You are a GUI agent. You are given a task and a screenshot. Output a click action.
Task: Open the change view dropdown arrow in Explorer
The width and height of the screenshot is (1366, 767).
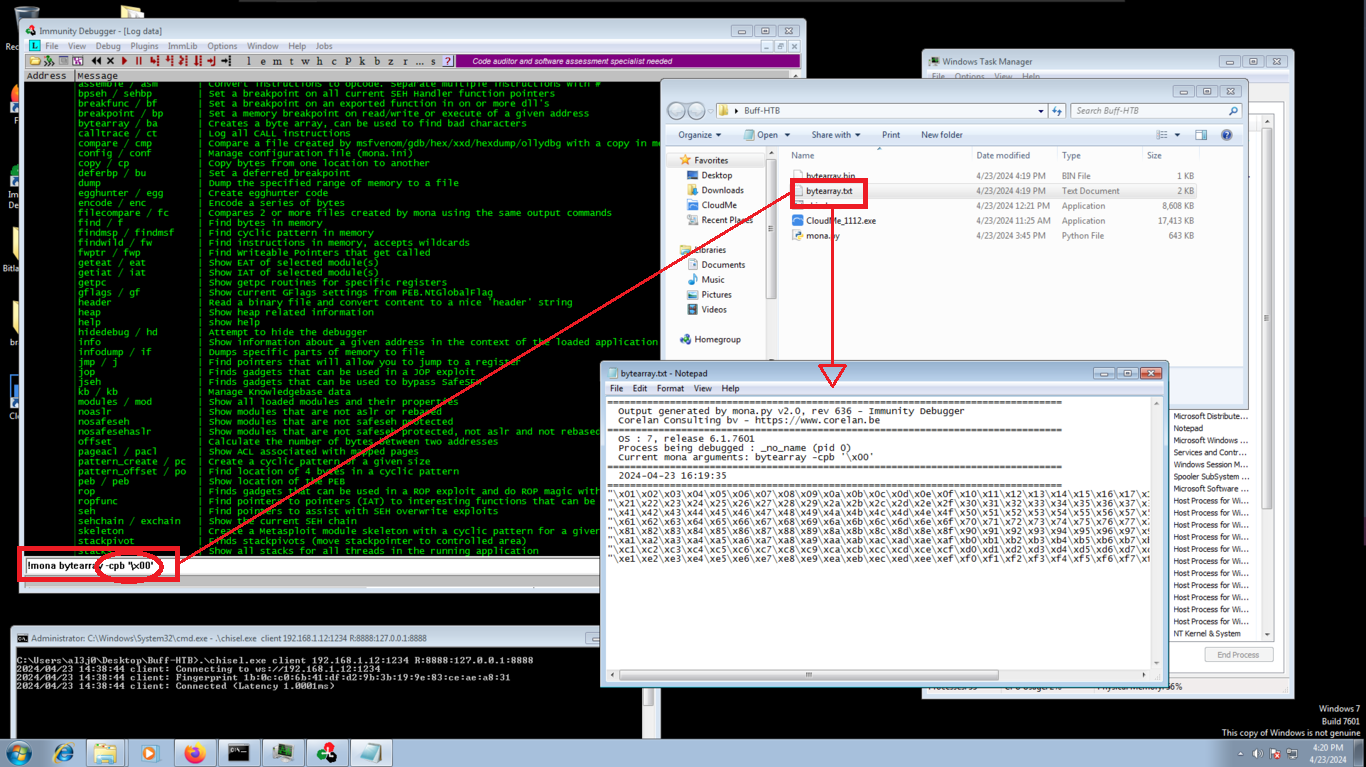point(1177,135)
